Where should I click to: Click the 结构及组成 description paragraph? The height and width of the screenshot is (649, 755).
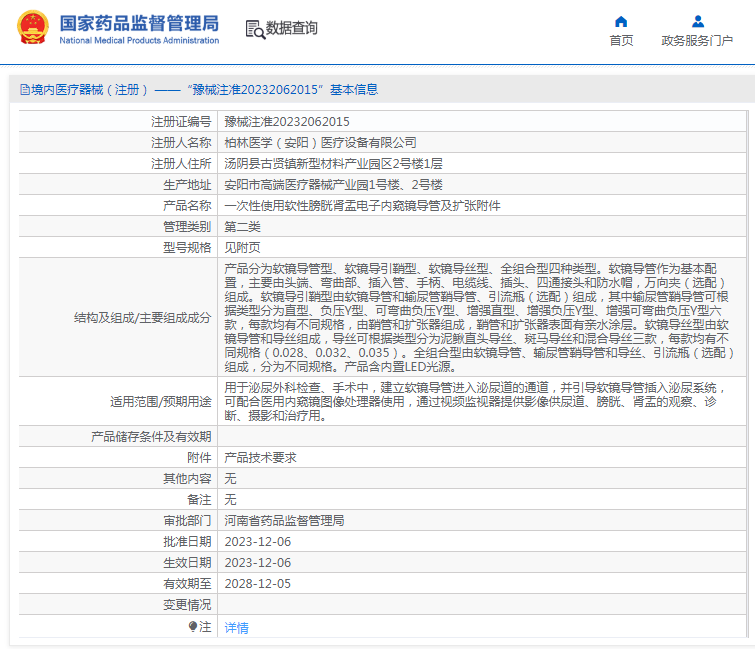[480, 318]
